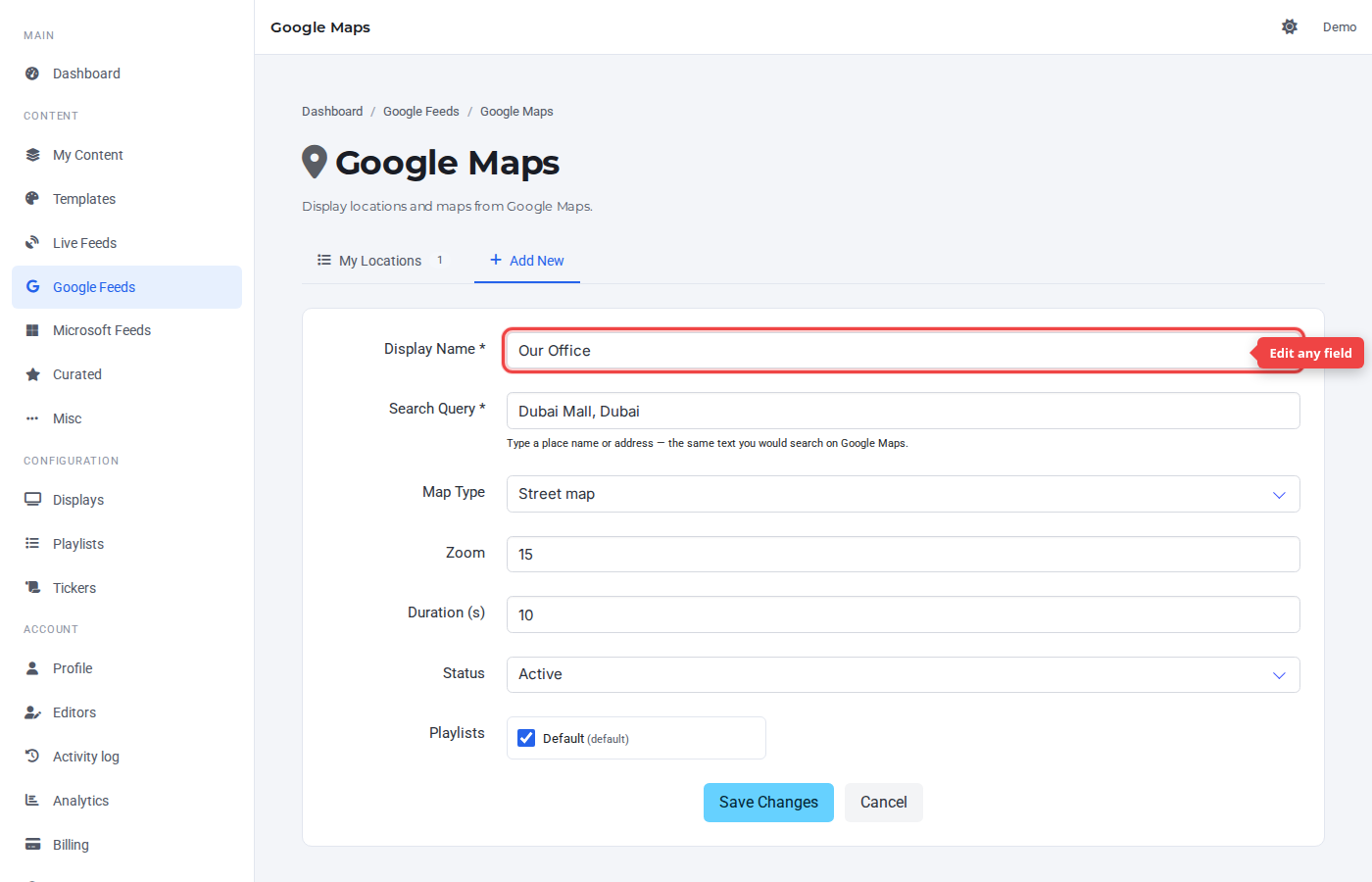Click the Google Feeds G icon
The image size is (1372, 882).
click(x=32, y=287)
